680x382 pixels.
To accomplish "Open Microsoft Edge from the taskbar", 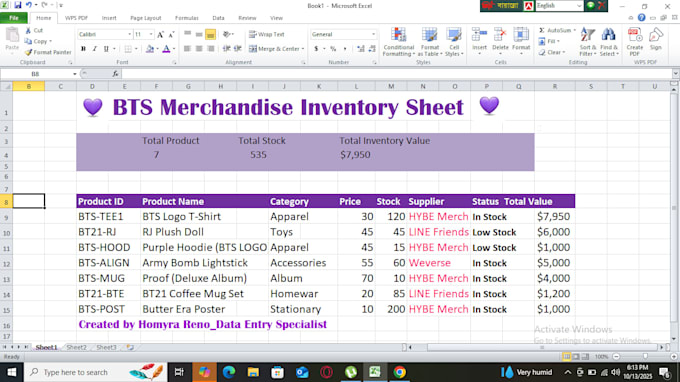I will 229,372.
